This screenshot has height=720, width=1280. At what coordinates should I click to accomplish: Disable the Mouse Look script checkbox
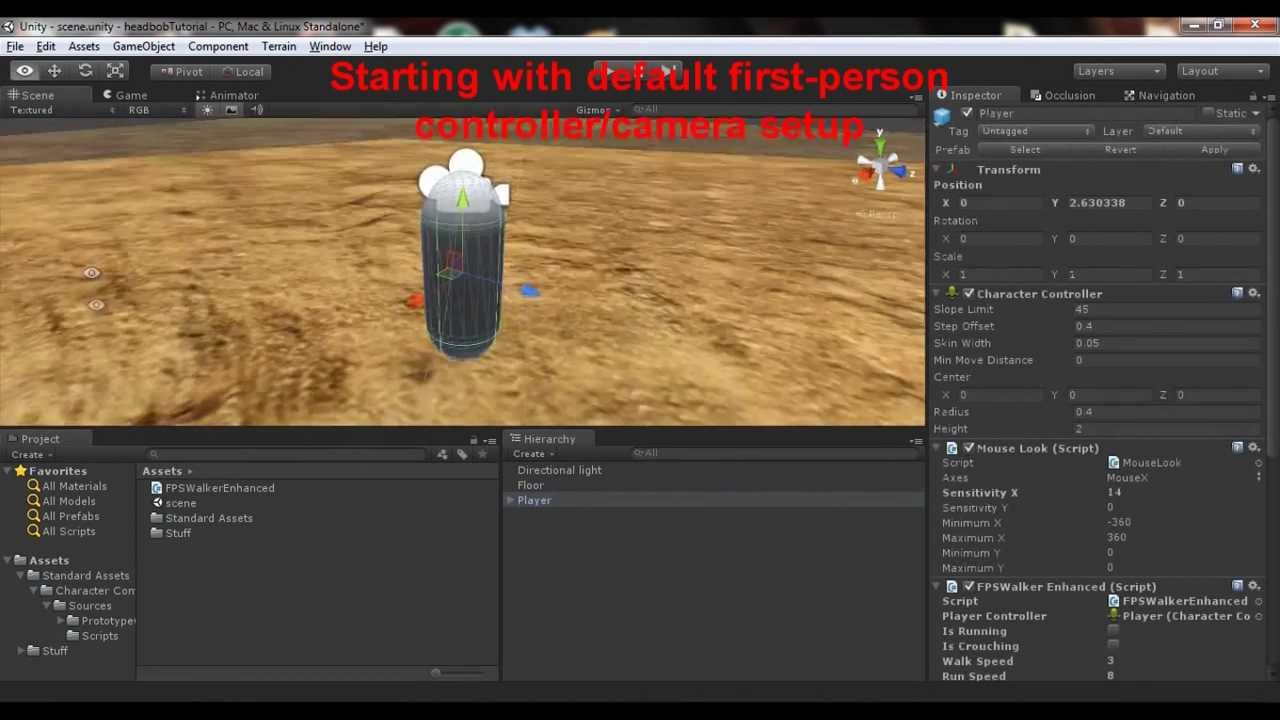(x=968, y=448)
